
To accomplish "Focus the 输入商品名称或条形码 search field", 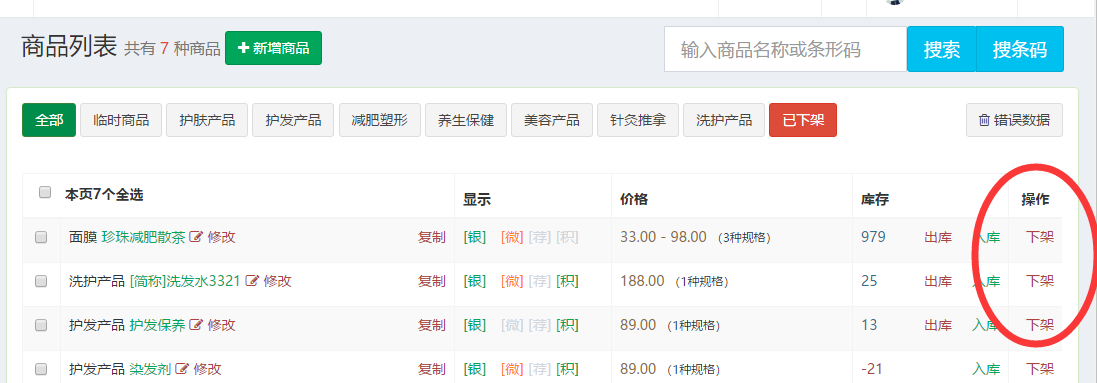I will 786,49.
